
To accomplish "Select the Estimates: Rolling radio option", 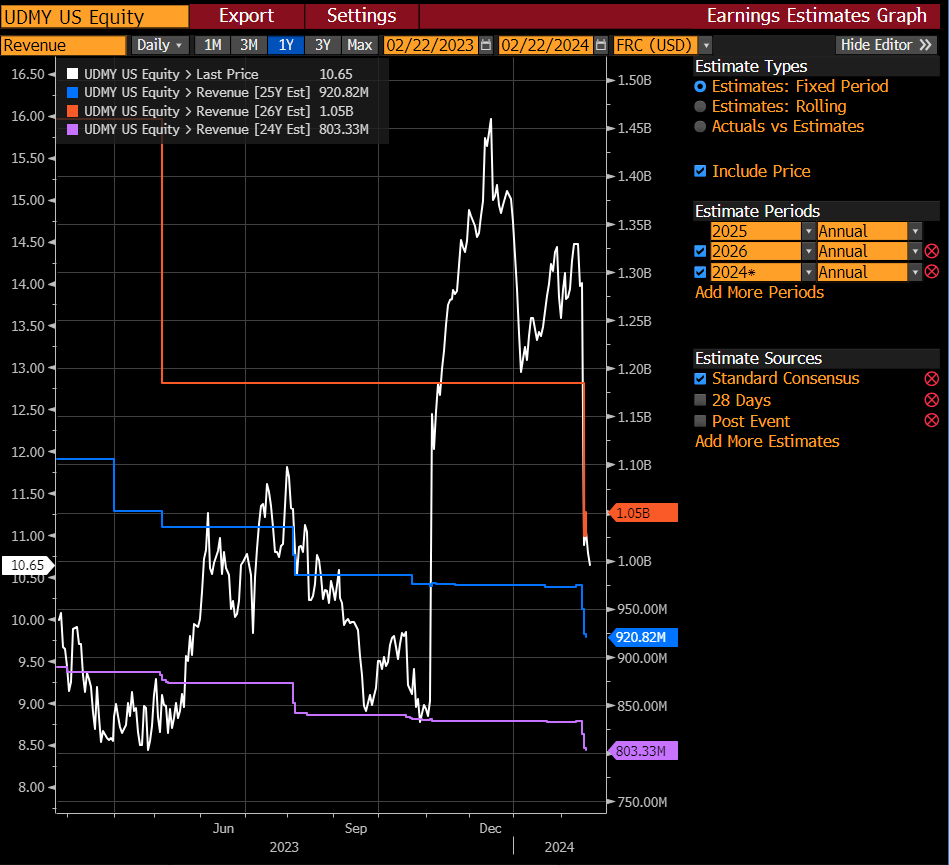I will pos(700,107).
